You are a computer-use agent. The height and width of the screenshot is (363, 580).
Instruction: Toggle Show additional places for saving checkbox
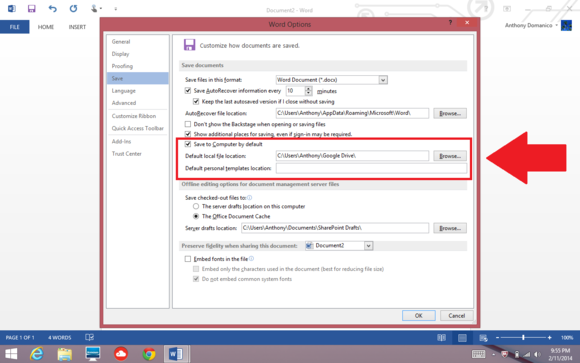[188, 134]
